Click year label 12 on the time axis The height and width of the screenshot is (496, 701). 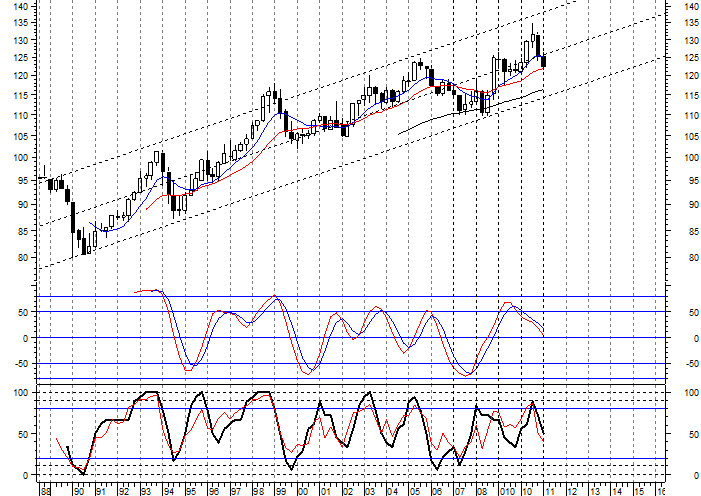tap(572, 492)
